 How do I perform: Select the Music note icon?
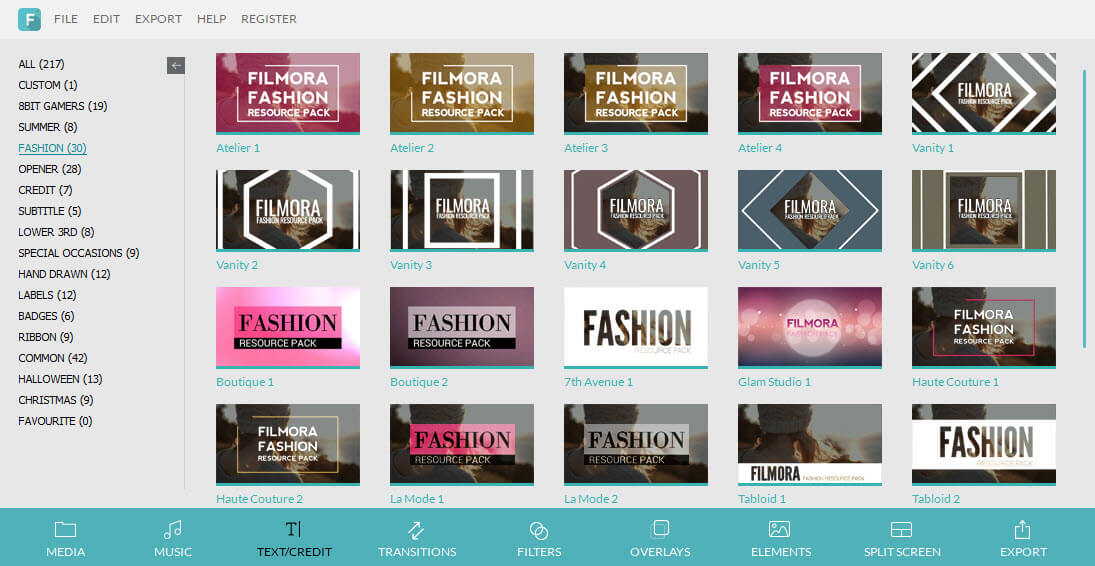[172, 530]
